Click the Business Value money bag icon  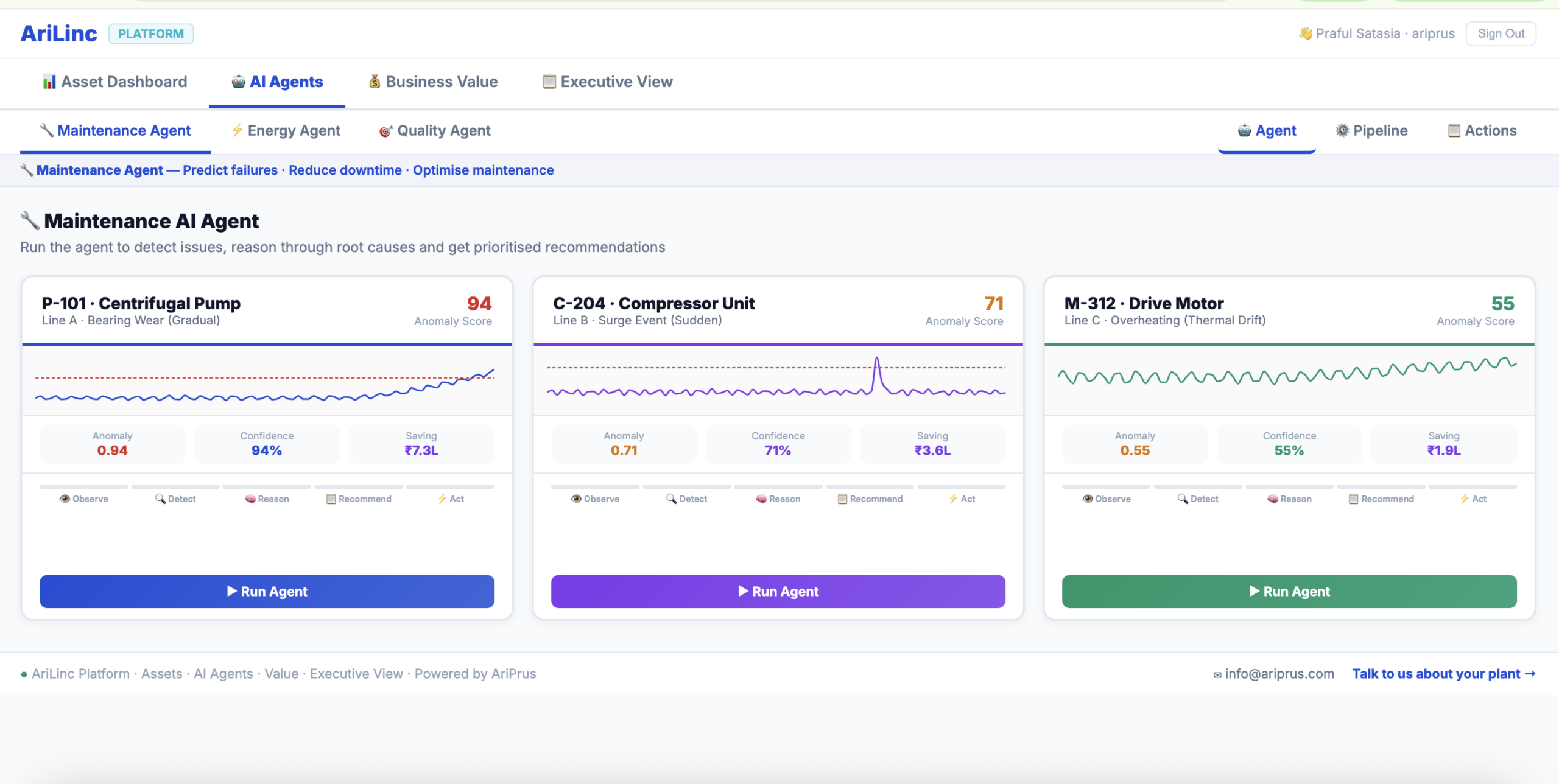[x=375, y=82]
